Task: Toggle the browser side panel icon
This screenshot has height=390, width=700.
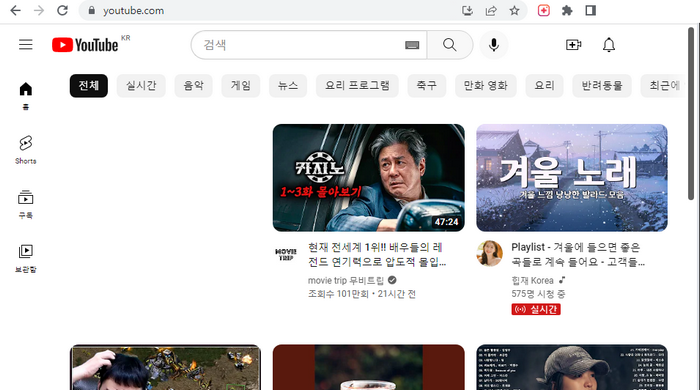Action: coord(591,10)
